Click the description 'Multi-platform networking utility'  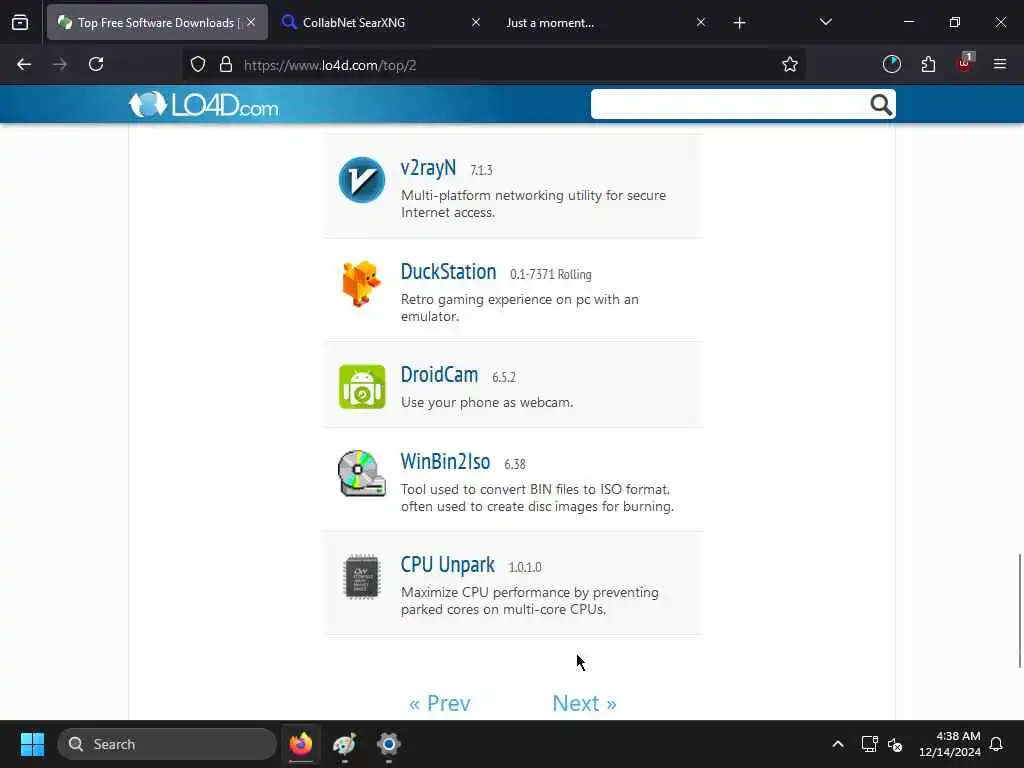point(533,204)
